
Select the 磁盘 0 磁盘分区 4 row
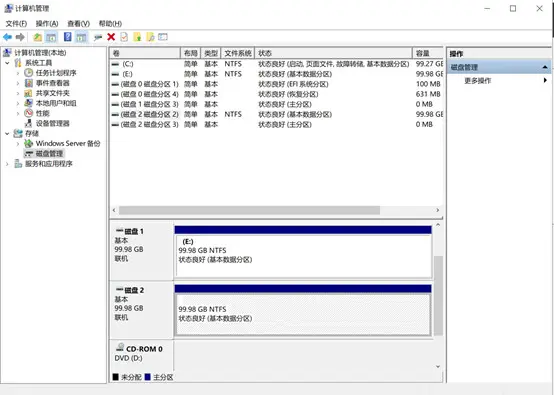pyautogui.click(x=277, y=94)
